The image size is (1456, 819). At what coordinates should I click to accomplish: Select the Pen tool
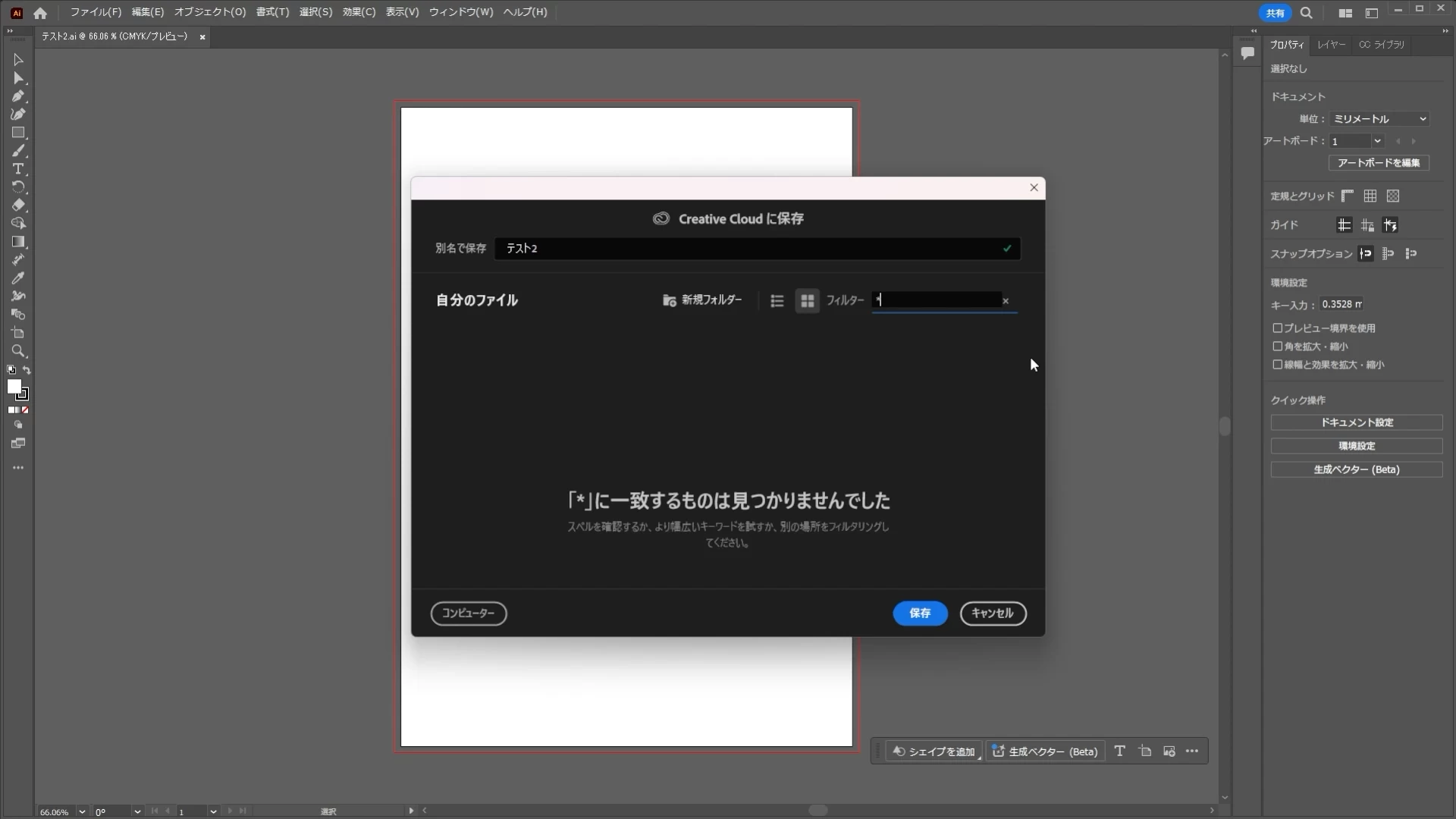18,96
